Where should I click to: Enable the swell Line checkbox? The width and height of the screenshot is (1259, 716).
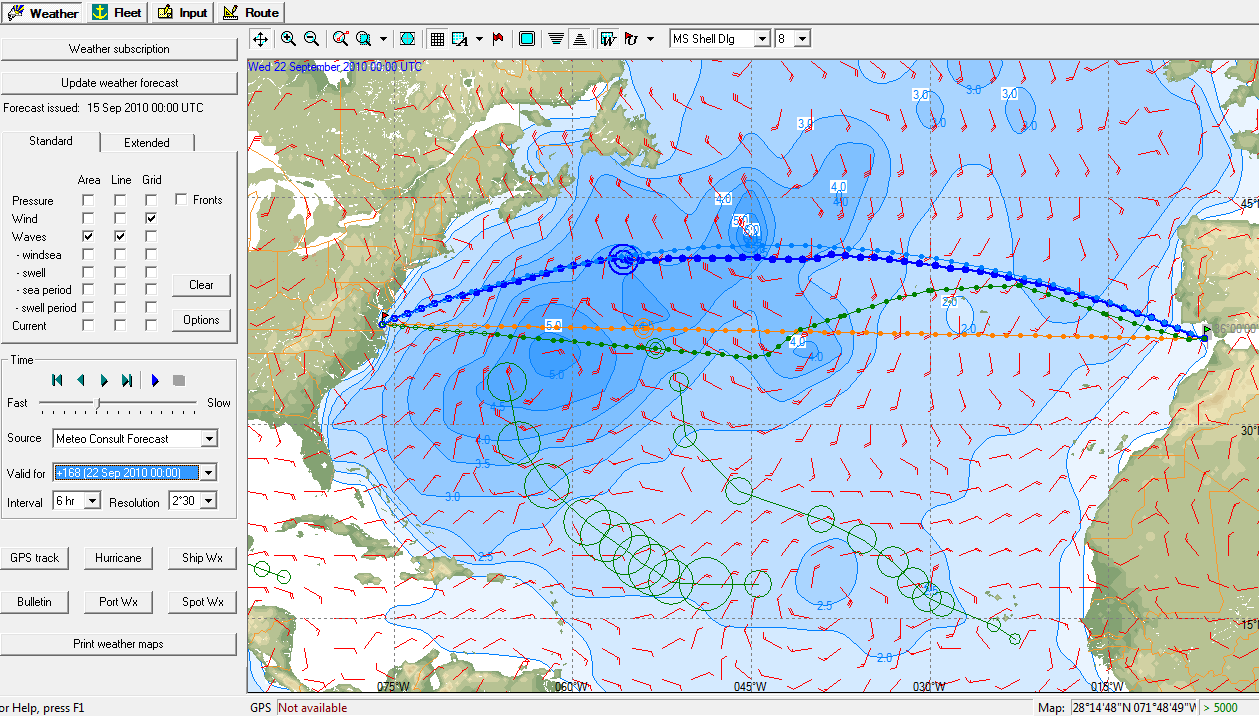pos(120,272)
